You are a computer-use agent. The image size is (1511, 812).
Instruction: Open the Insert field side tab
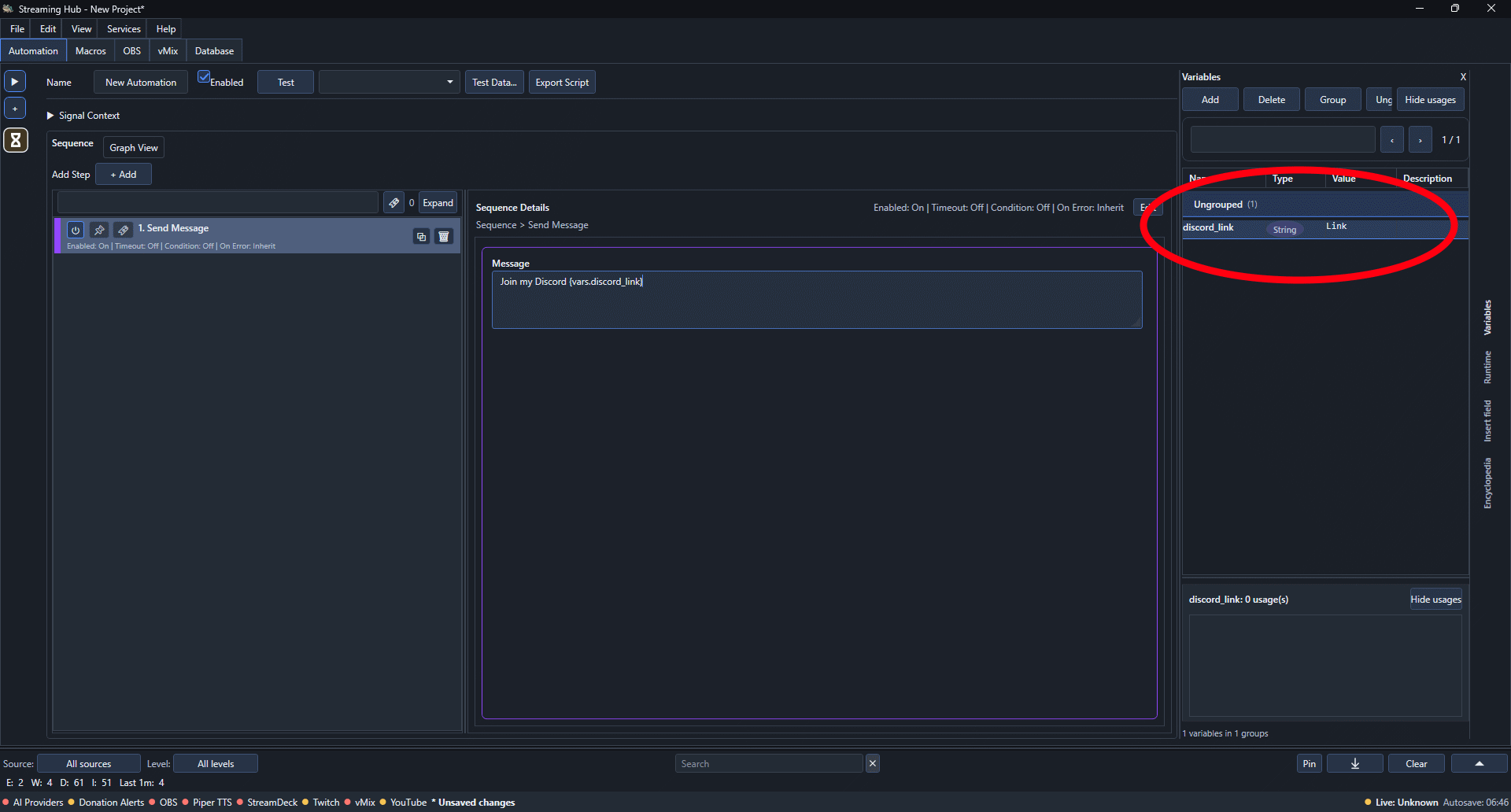pos(1487,421)
